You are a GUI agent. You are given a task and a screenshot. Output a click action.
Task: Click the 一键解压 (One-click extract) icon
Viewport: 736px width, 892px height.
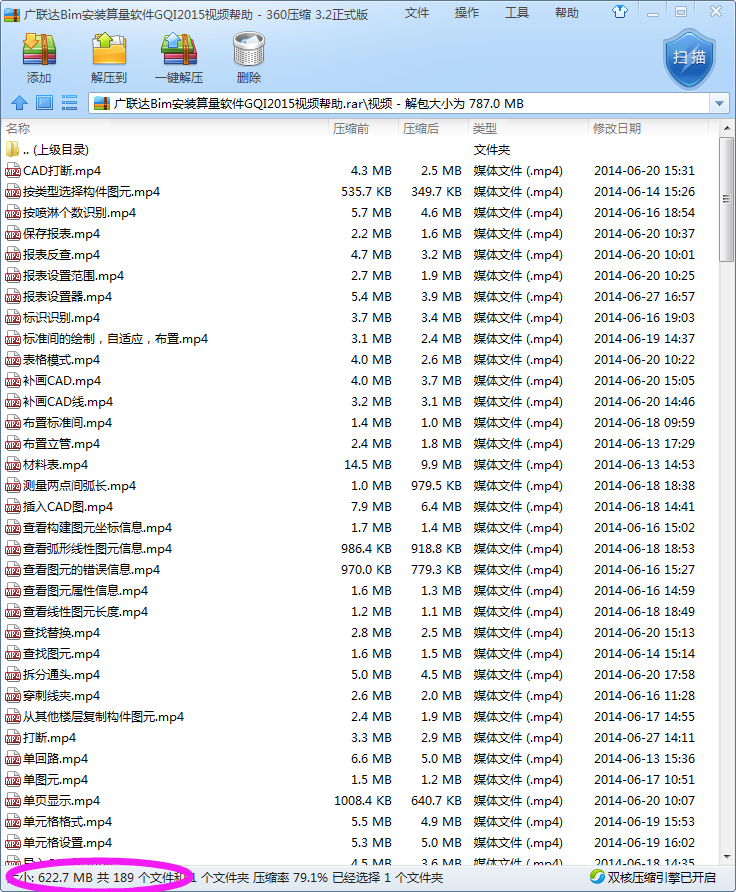[179, 49]
